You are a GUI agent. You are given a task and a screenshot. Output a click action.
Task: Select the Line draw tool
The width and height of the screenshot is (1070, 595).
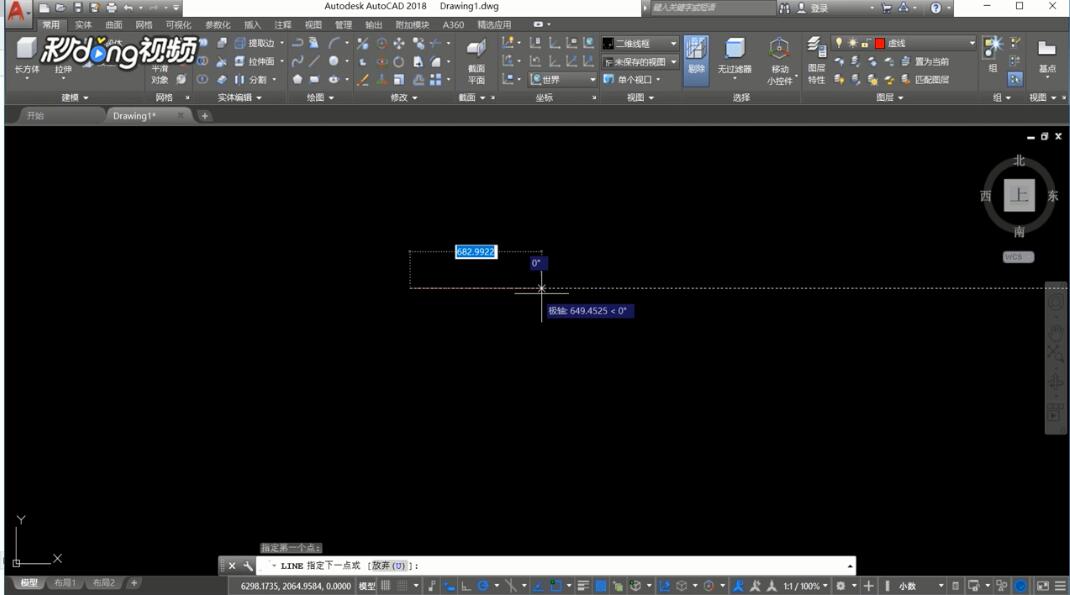click(x=314, y=61)
